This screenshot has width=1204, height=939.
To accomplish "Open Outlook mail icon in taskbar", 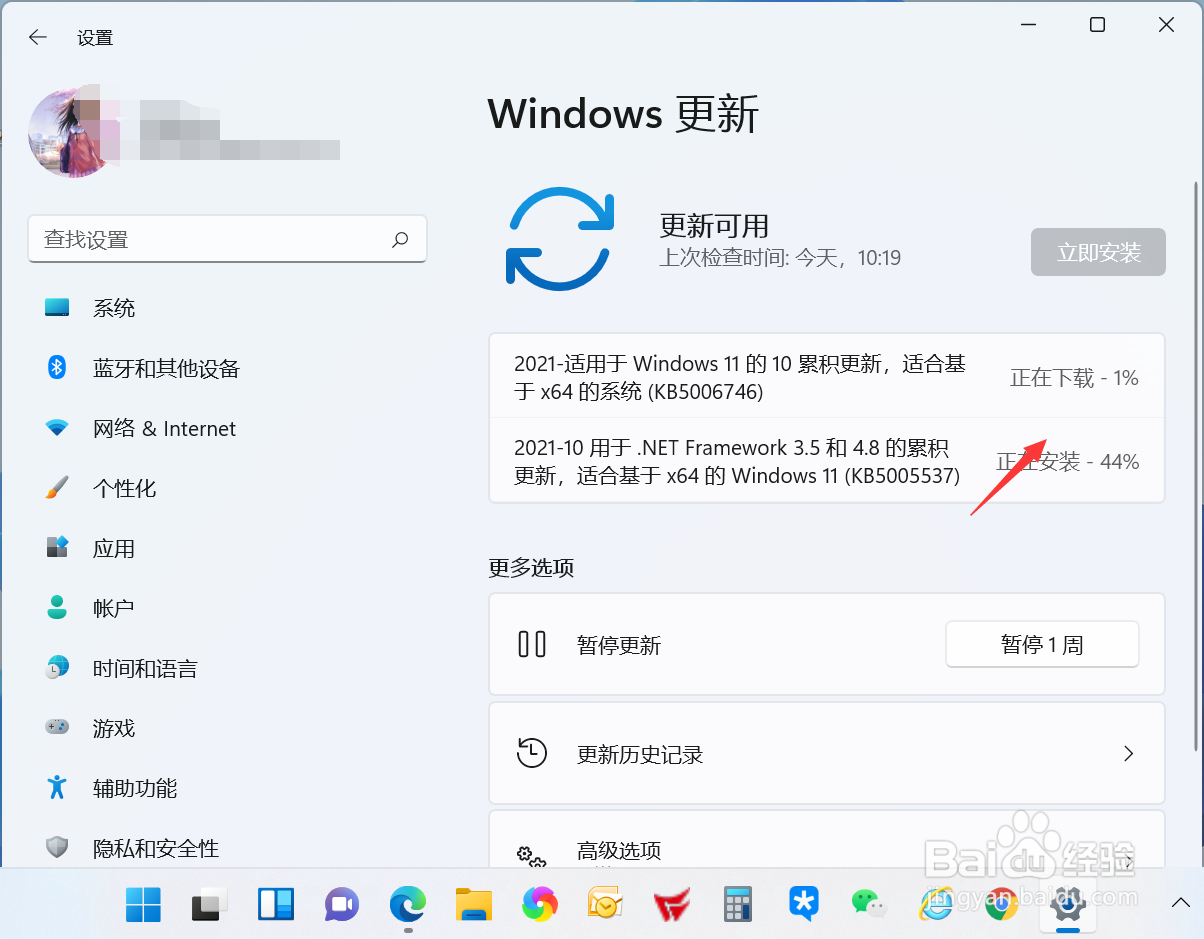I will point(605,904).
